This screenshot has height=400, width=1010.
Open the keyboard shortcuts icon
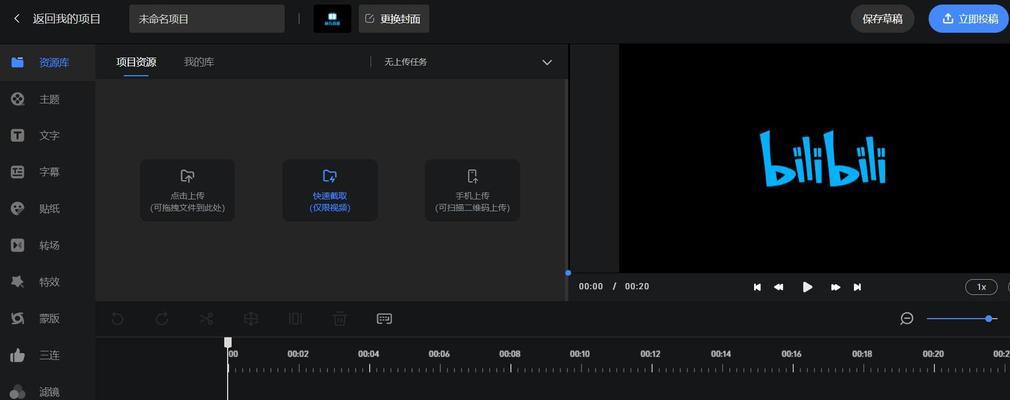tap(384, 318)
